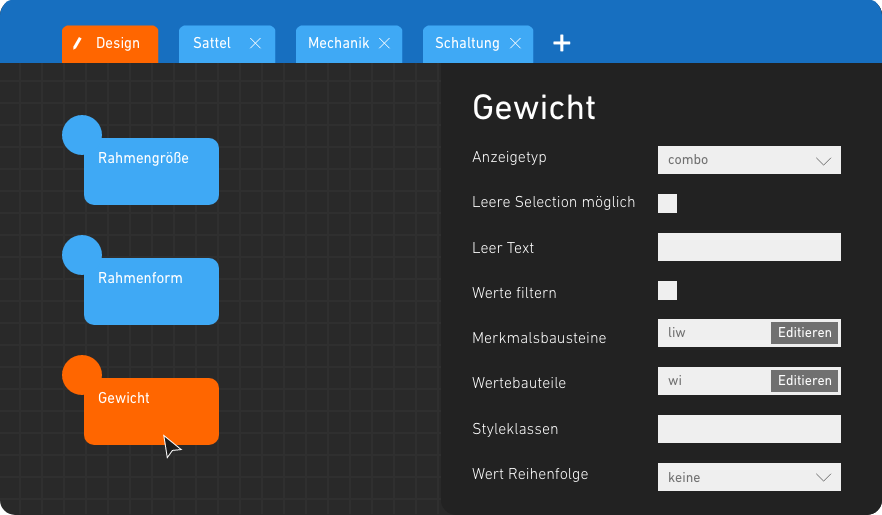
Task: Close the Mechanik tab
Action: click(385, 44)
